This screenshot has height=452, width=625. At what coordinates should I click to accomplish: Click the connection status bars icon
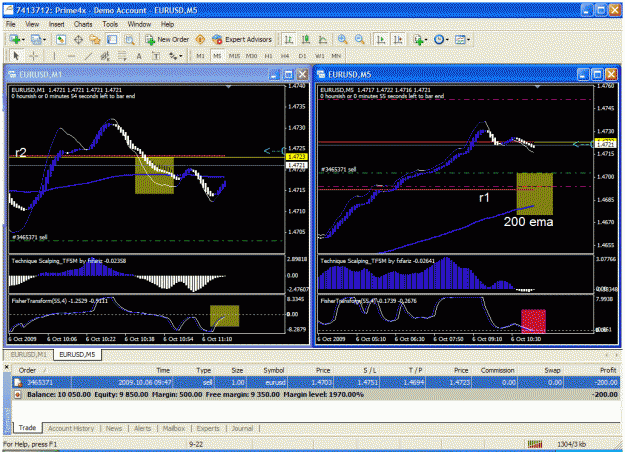point(535,444)
